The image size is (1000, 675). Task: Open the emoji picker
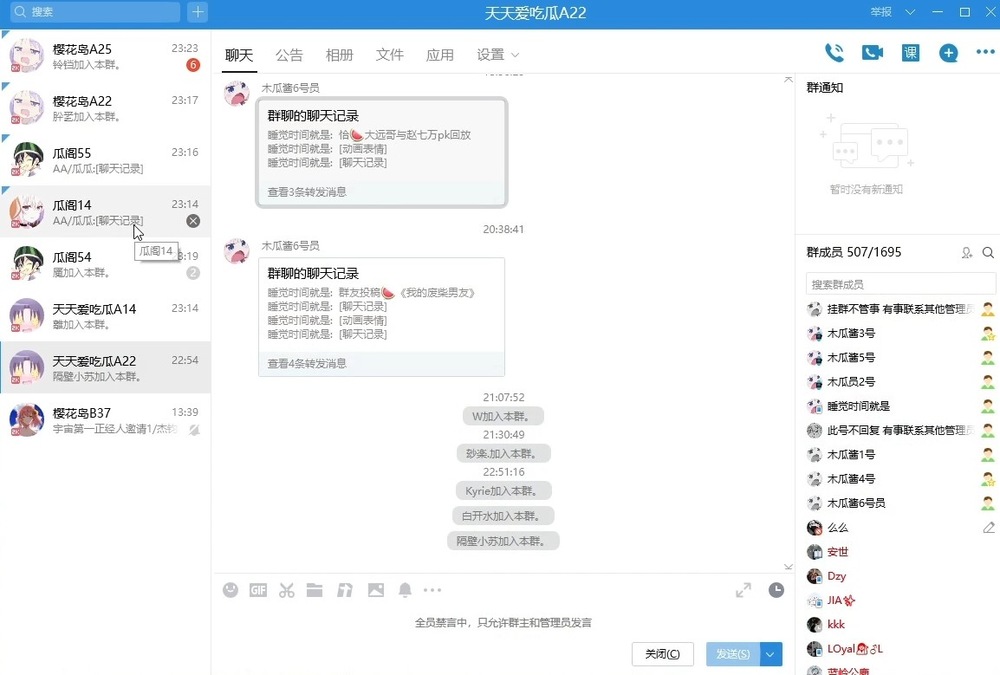230,590
